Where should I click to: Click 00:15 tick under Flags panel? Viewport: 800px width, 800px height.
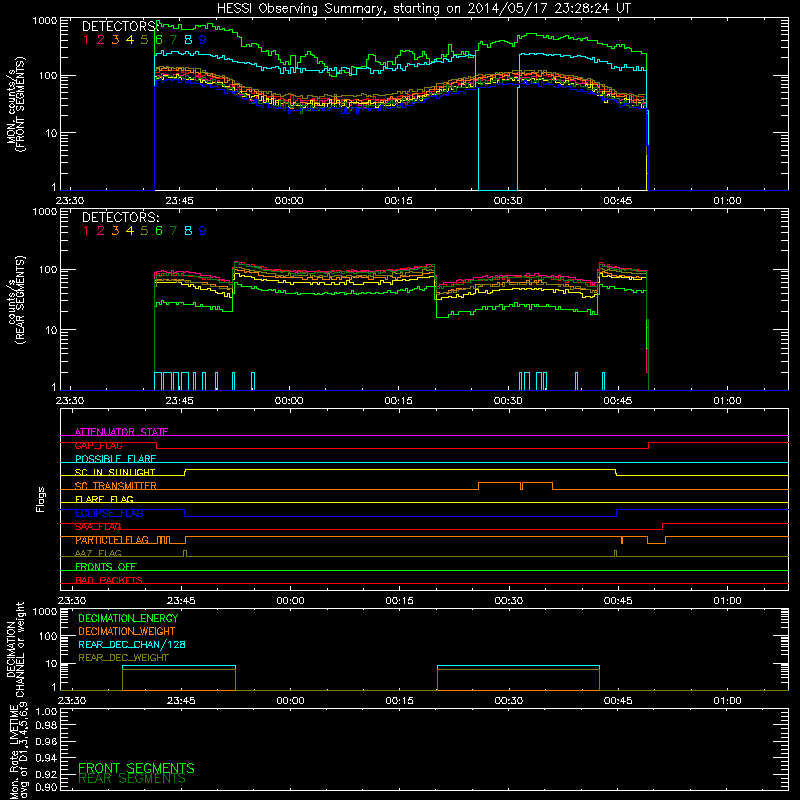[x=399, y=601]
